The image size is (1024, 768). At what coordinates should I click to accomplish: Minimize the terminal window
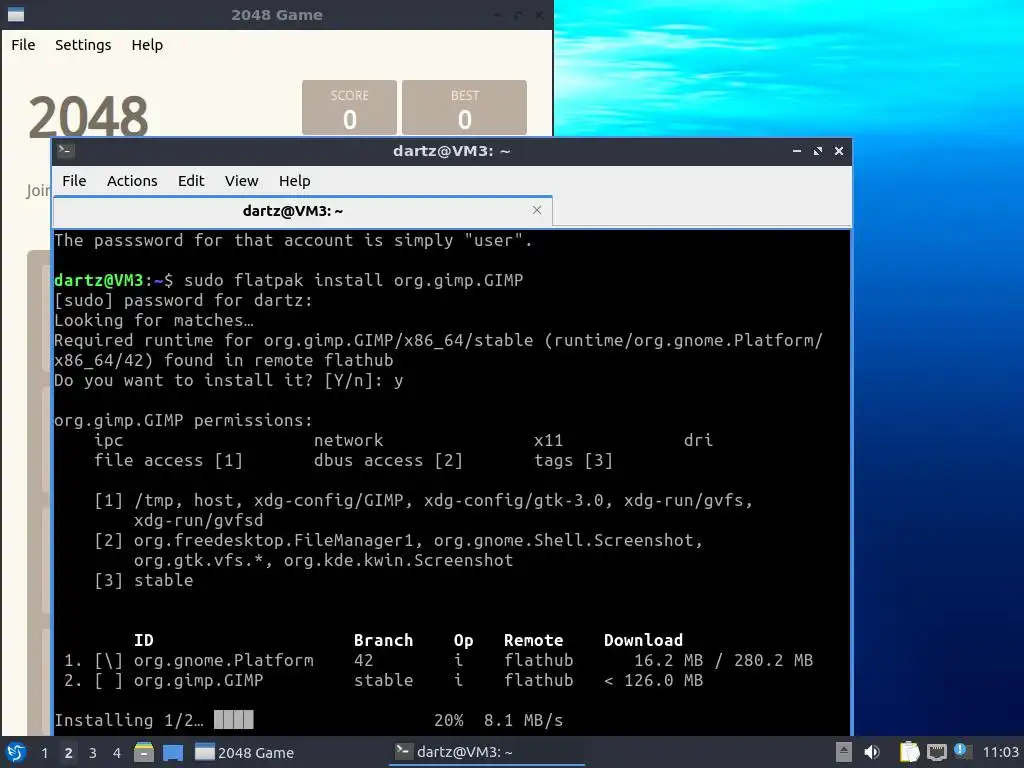point(797,151)
